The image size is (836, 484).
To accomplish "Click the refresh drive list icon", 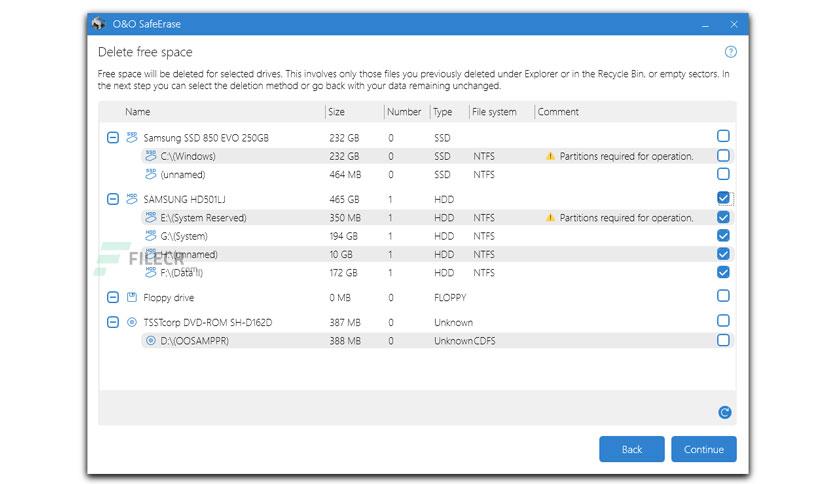I will 724,412.
